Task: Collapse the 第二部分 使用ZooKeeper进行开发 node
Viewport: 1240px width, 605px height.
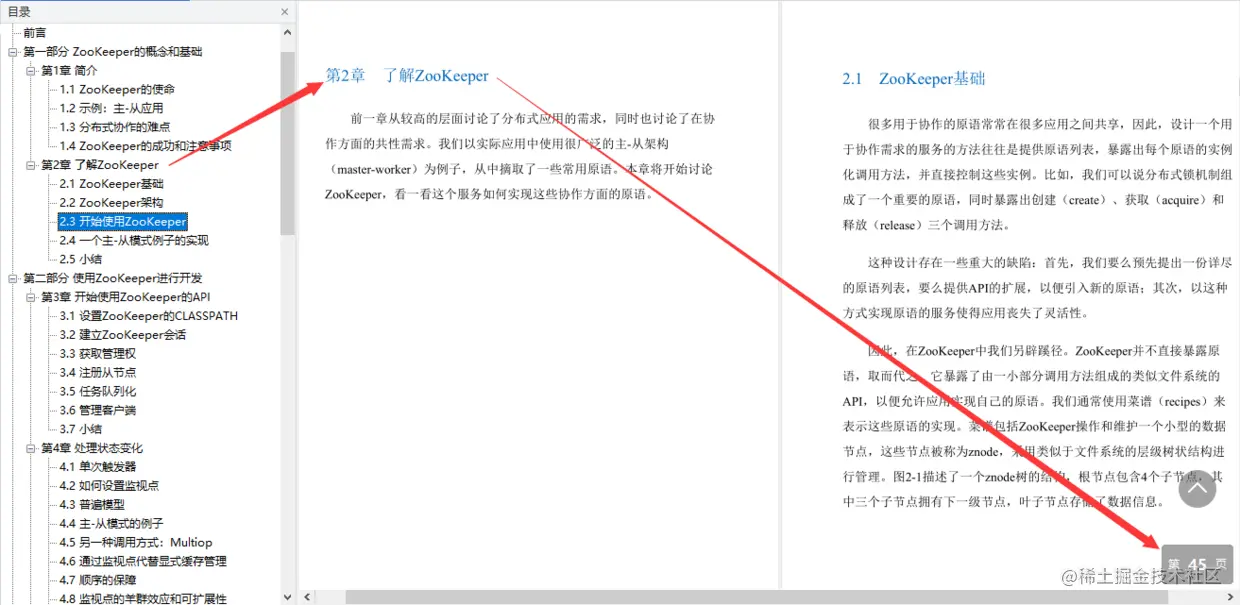Action: pos(13,278)
